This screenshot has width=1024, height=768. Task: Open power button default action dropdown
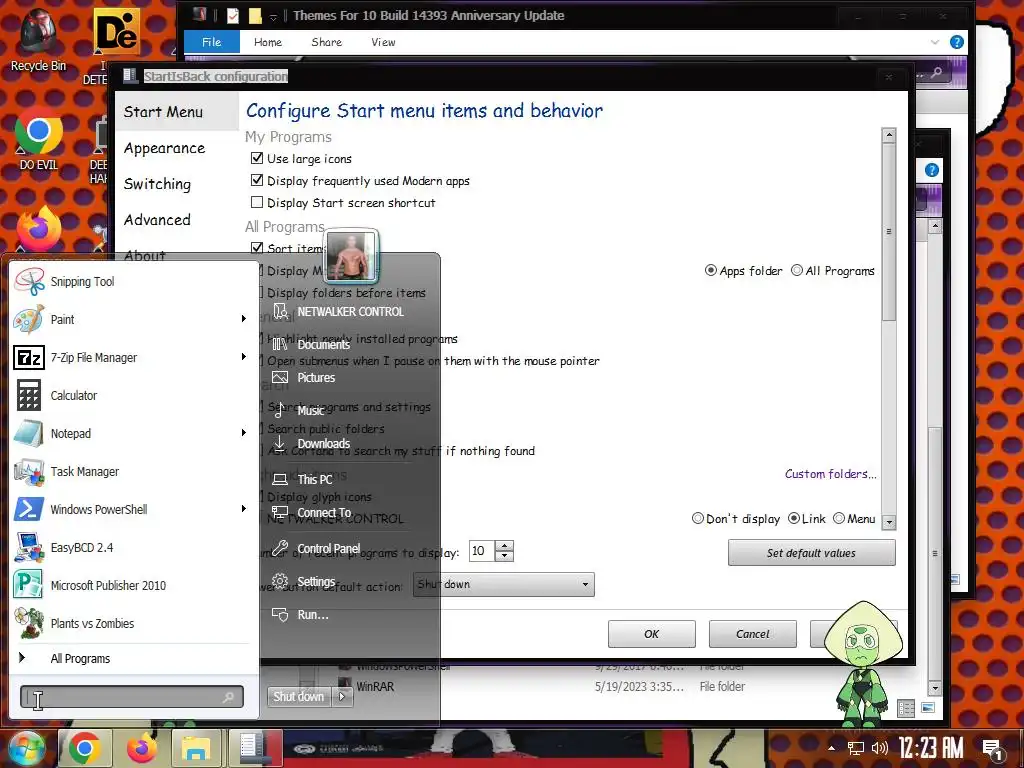[x=504, y=584]
